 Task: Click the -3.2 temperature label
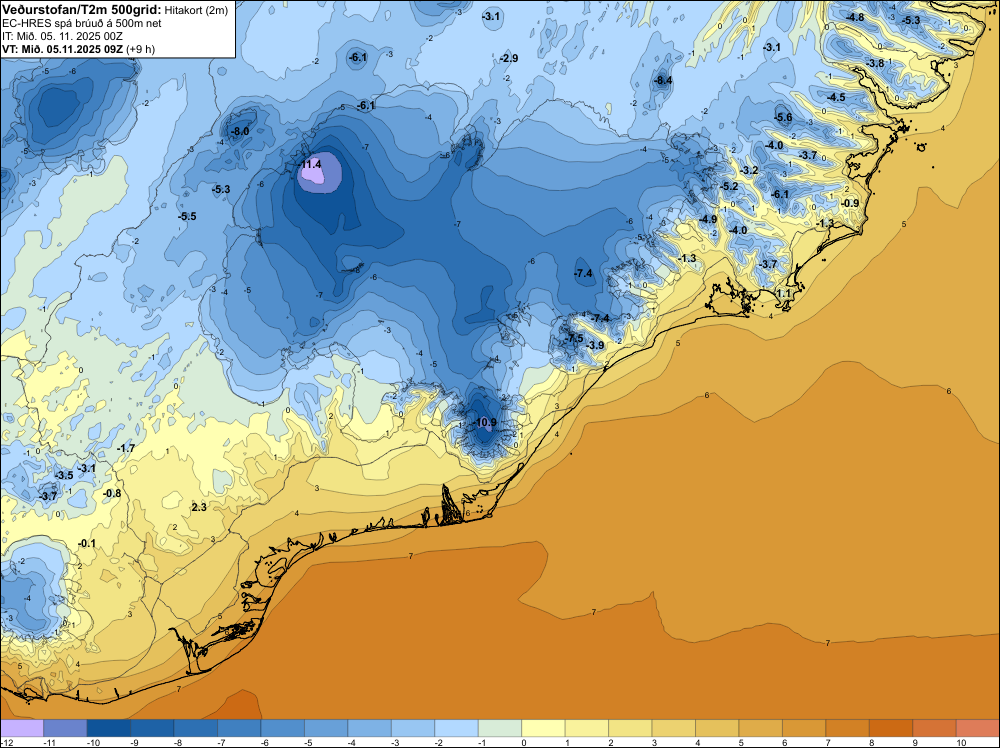749,170
